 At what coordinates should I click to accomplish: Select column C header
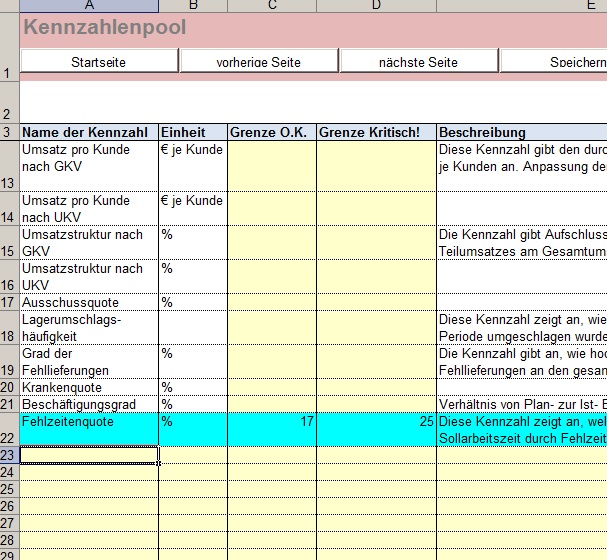272,6
